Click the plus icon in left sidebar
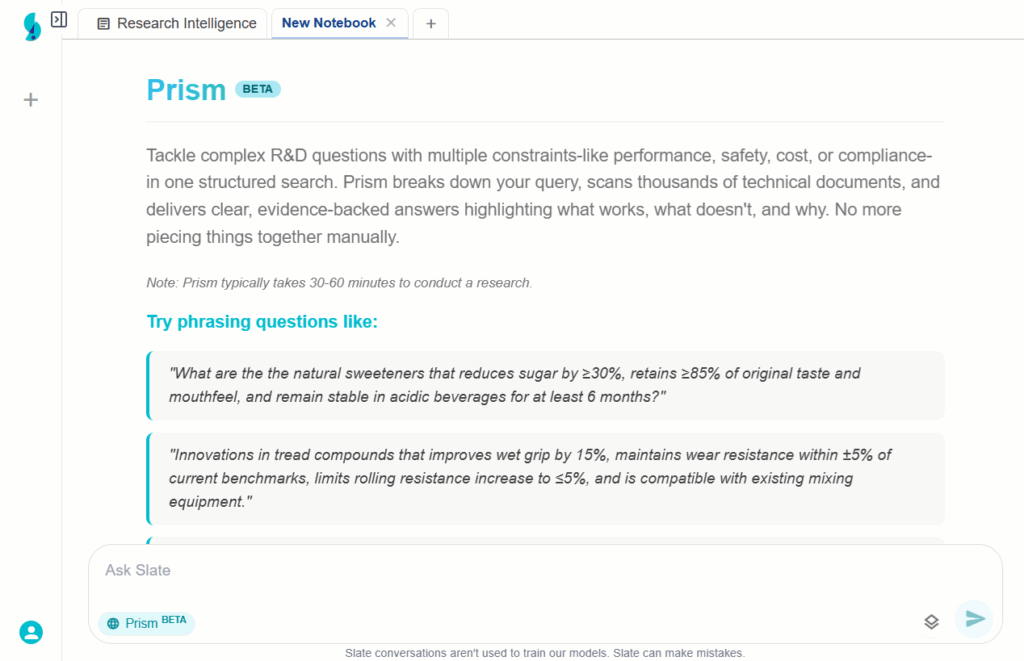 (31, 99)
